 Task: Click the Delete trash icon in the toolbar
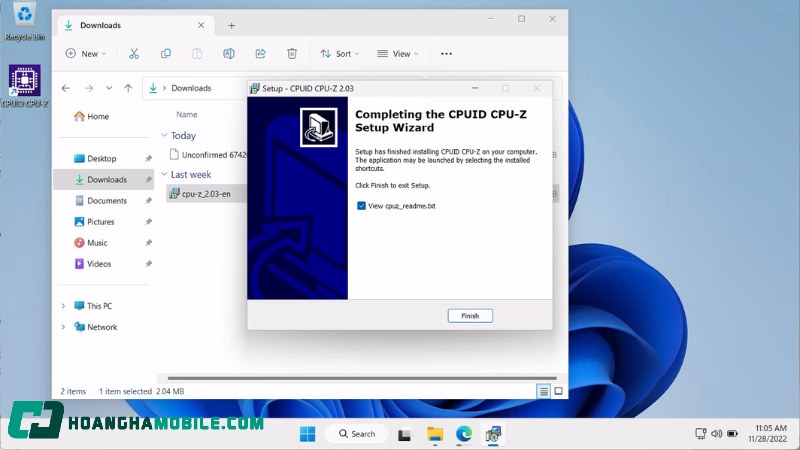(292, 53)
